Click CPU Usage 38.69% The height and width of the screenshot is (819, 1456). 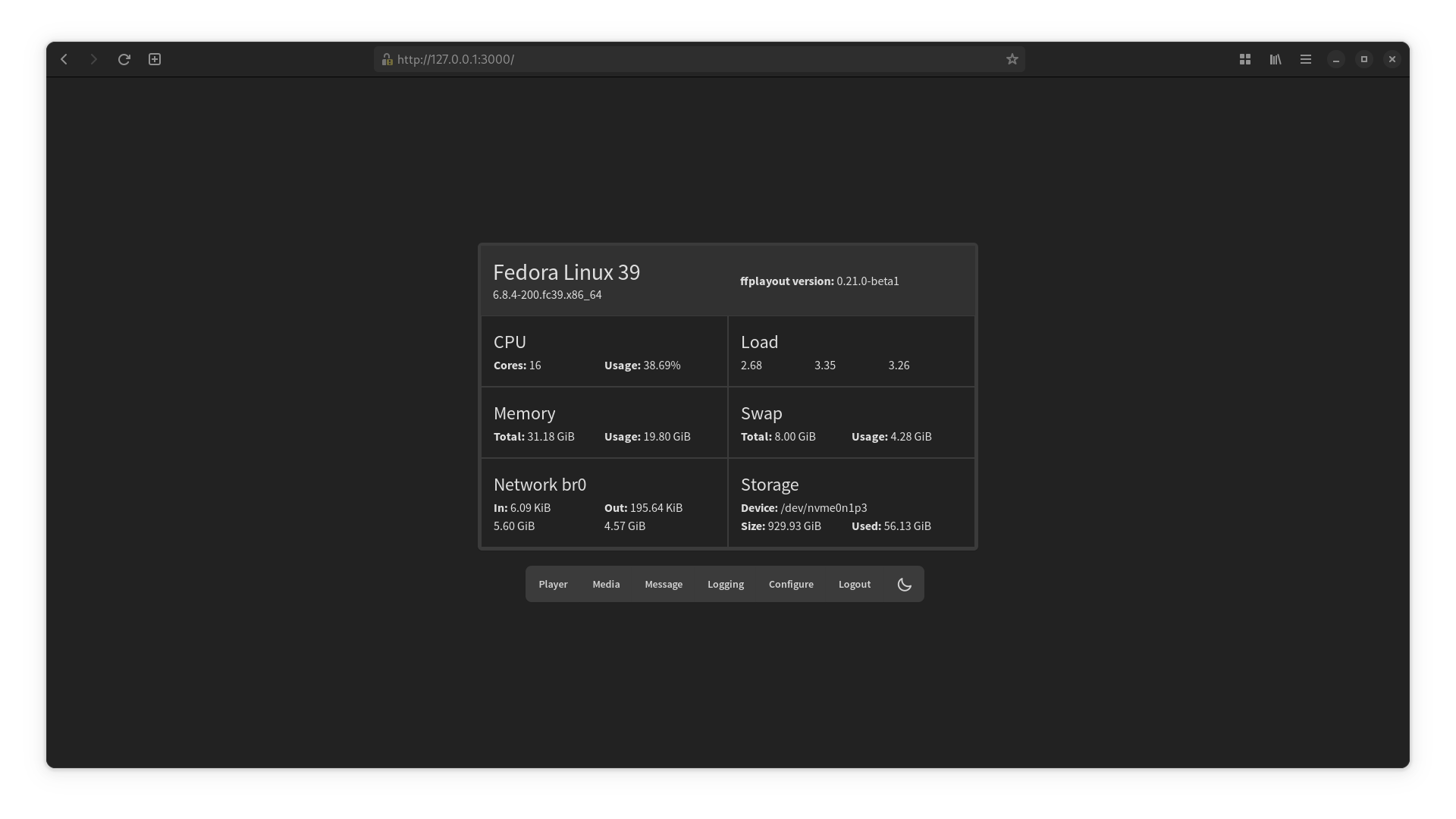tap(642, 366)
